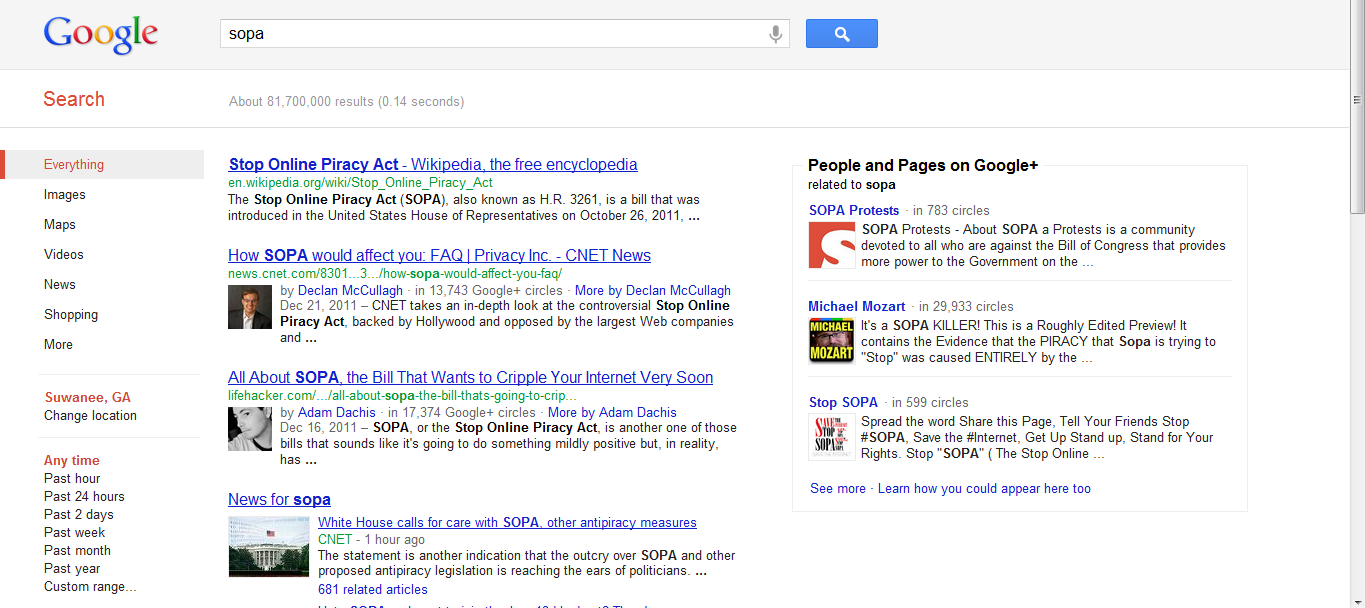Open White House calls for care article
Screen dimensions: 1365x608
click(507, 523)
